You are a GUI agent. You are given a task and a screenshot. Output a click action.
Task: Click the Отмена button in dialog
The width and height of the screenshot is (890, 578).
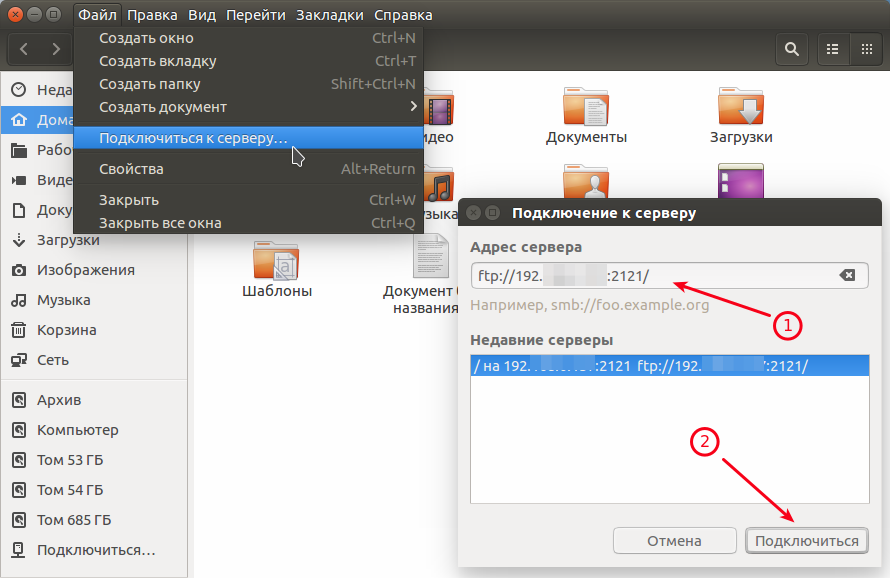674,541
